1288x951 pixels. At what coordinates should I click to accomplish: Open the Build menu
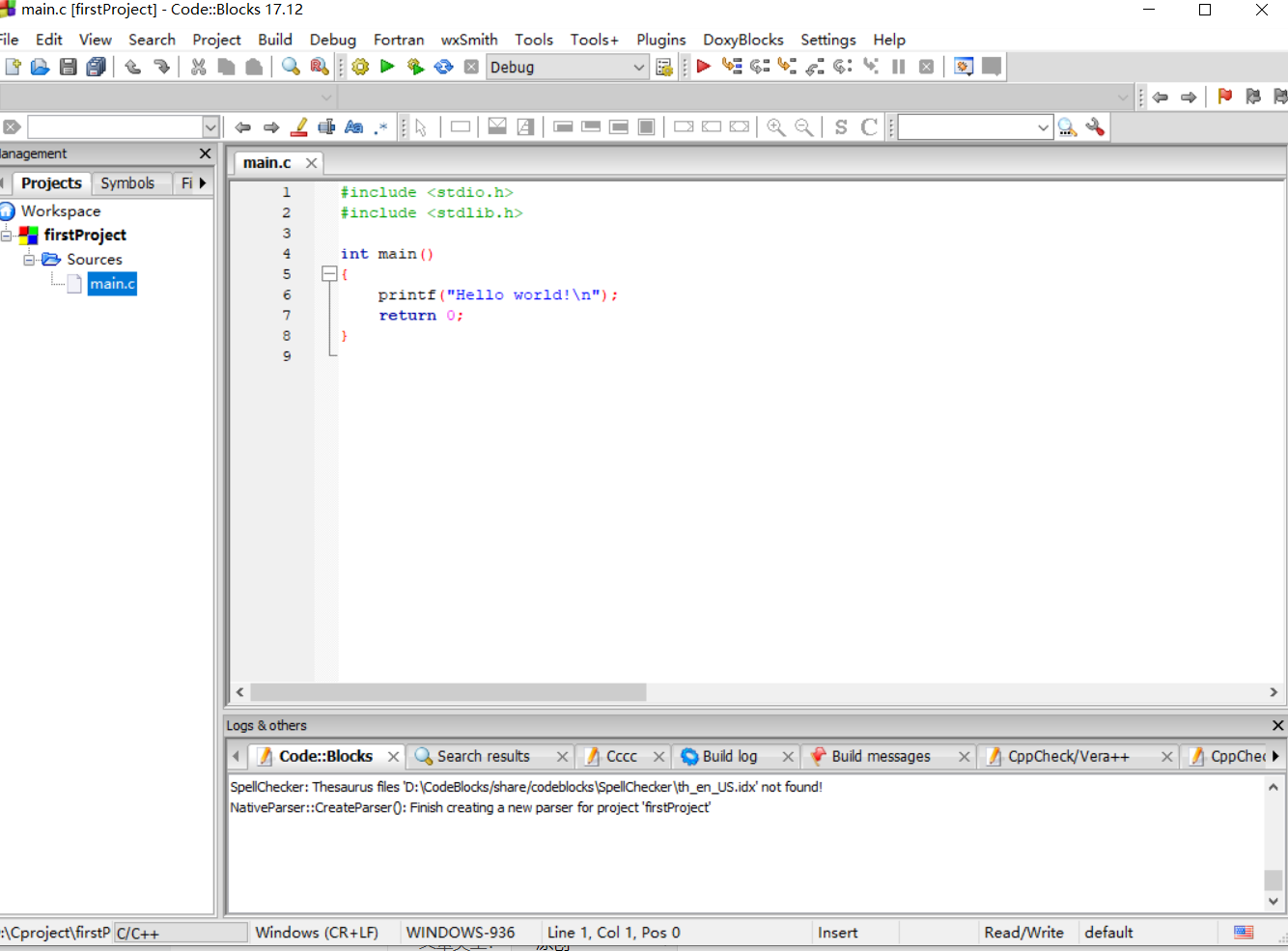click(274, 40)
